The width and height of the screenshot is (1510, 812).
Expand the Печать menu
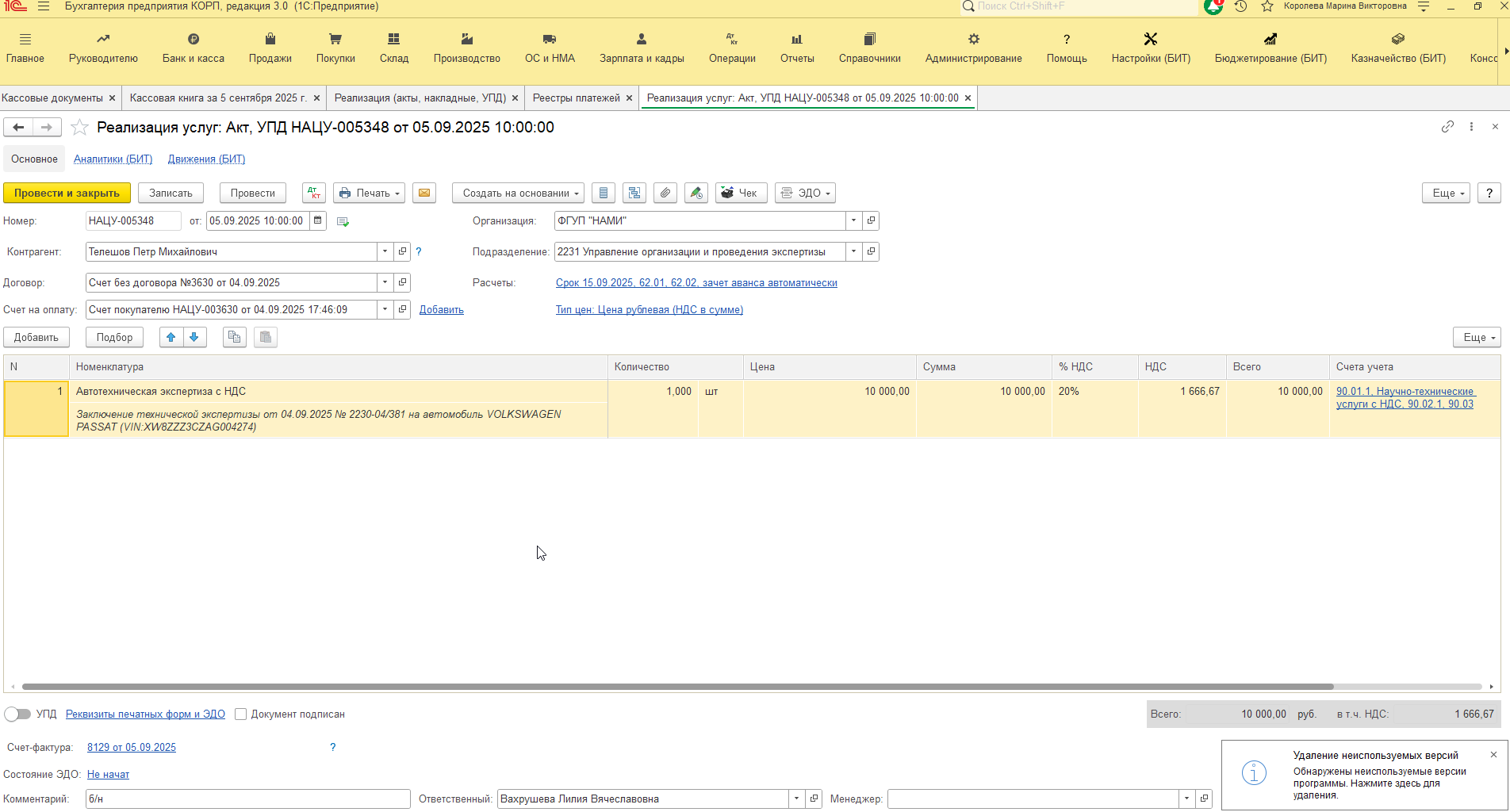[x=369, y=193]
